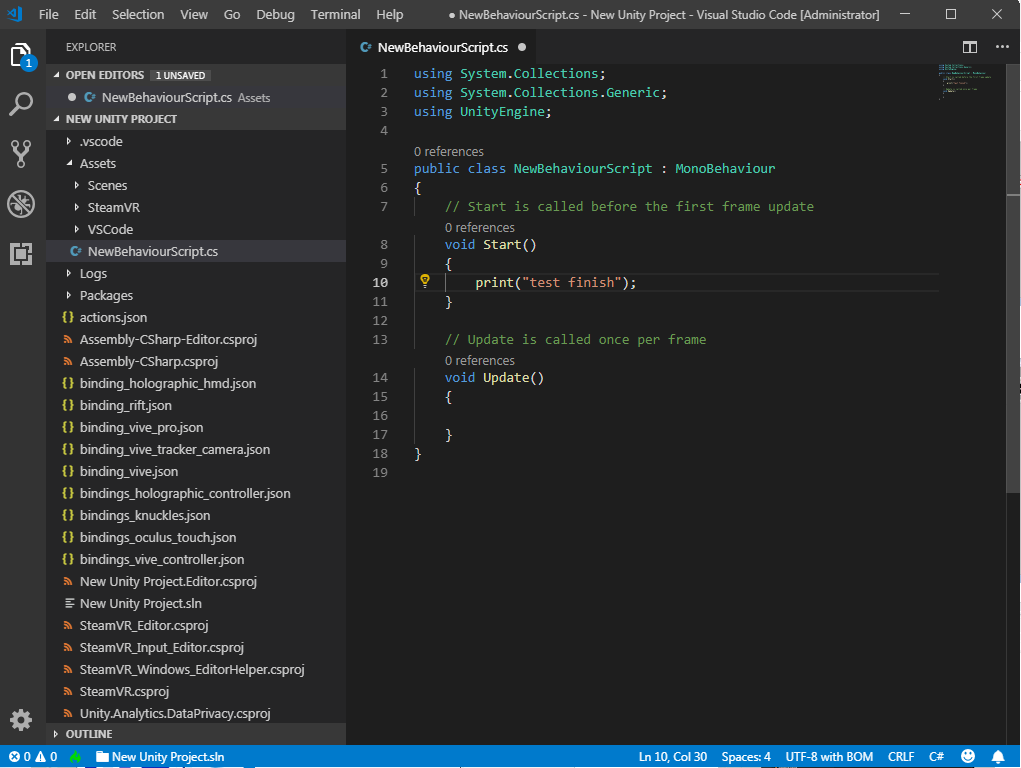Viewport: 1021px width, 768px height.
Task: Open the feedback smiley in status bar
Action: tap(966, 757)
